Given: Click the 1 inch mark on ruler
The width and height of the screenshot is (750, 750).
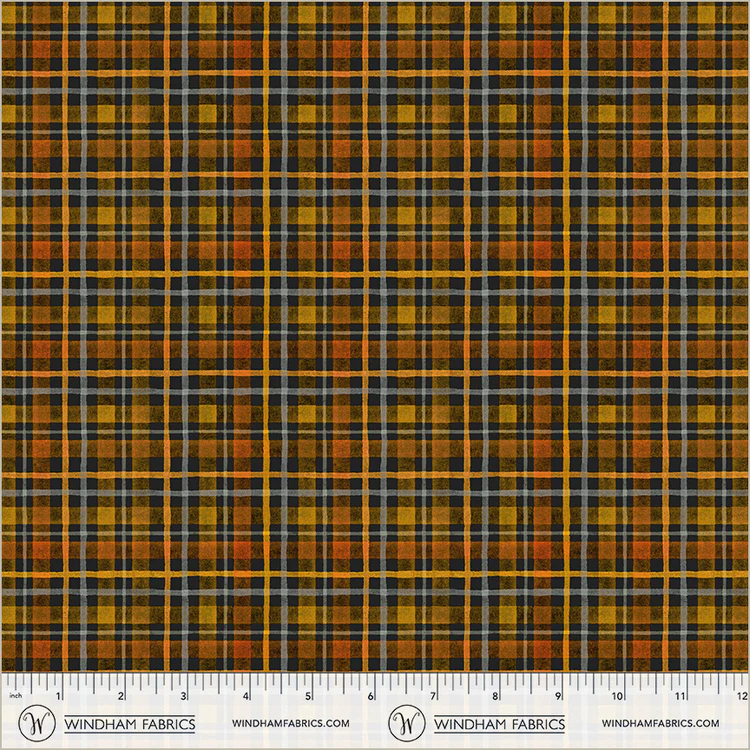Looking at the screenshot, I should pos(60,696).
